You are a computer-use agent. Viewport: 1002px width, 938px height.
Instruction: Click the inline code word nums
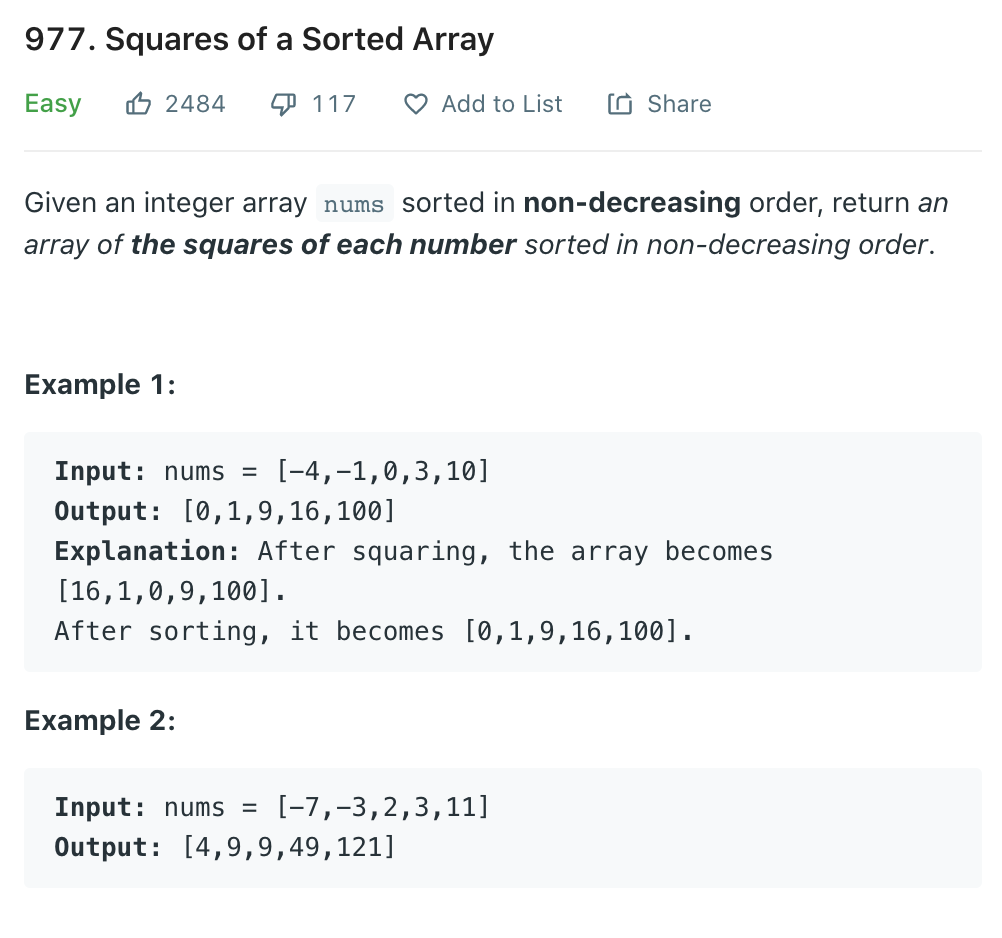[x=355, y=204]
